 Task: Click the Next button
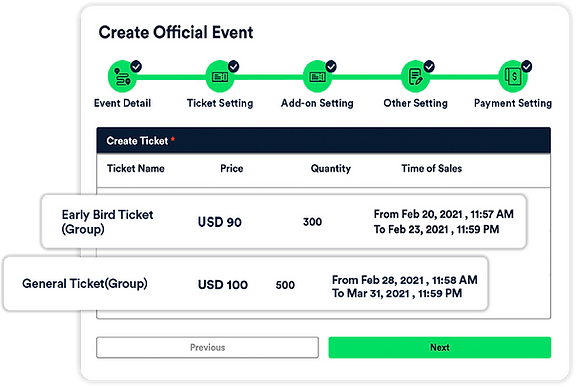coord(440,347)
